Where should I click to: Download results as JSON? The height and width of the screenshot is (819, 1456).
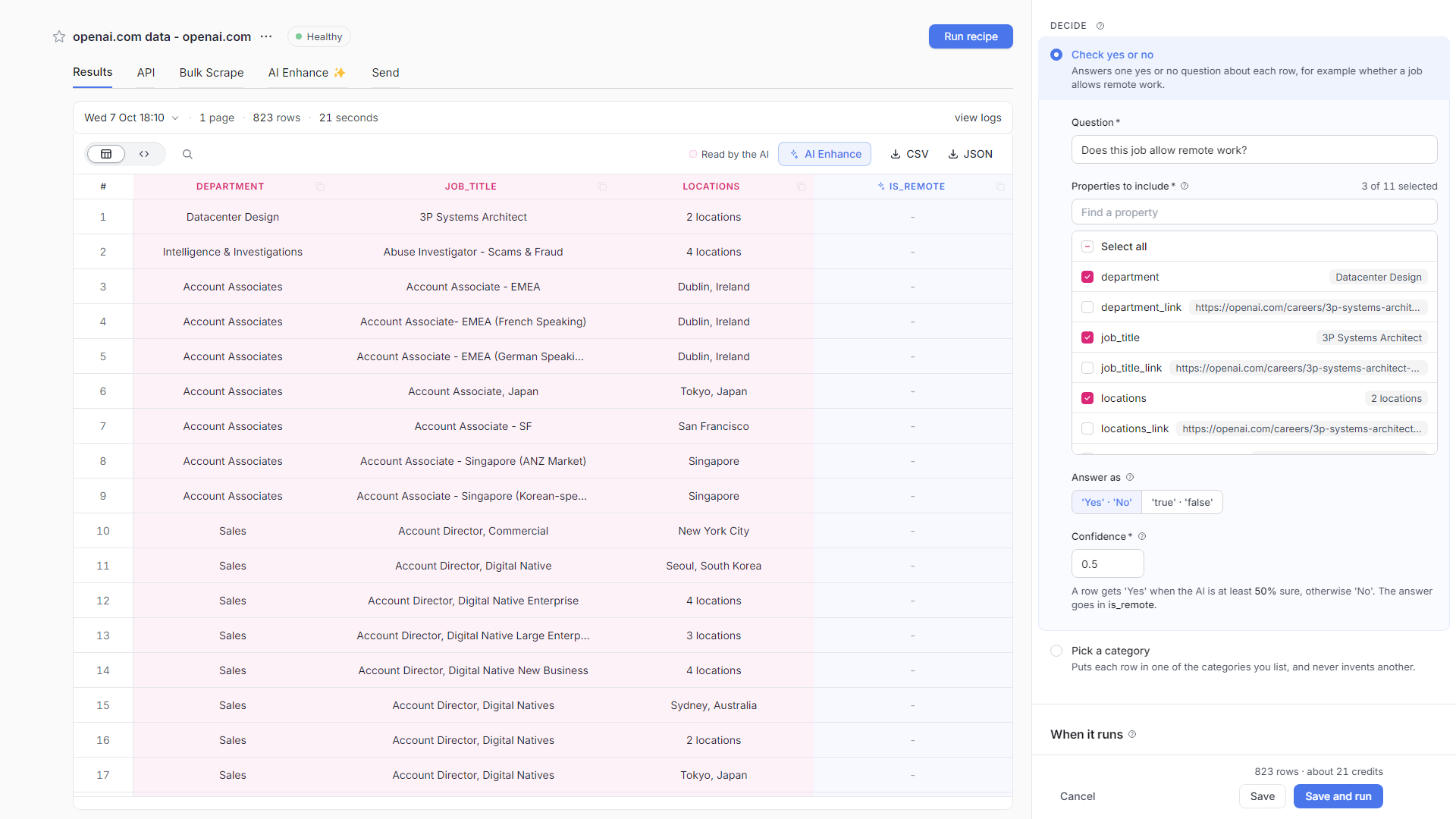(x=970, y=154)
